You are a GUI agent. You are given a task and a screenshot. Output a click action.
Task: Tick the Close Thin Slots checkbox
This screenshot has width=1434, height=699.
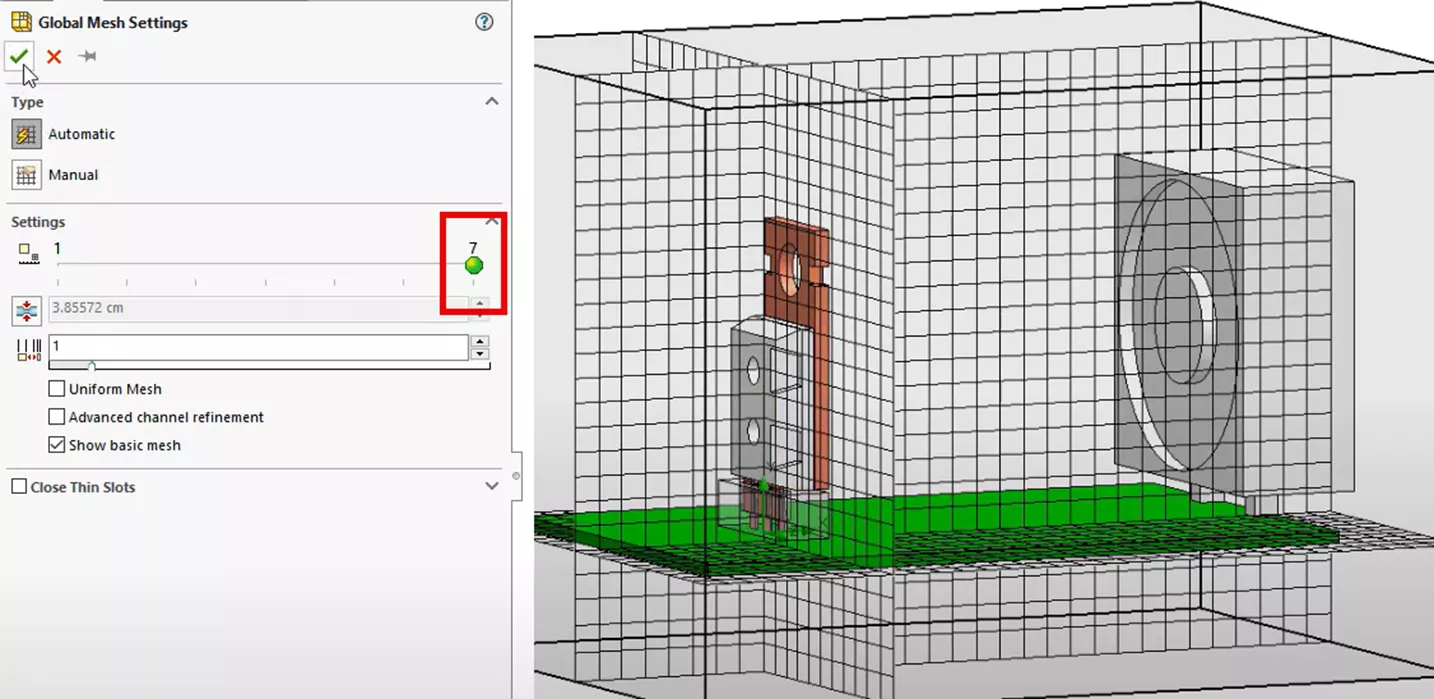[19, 487]
